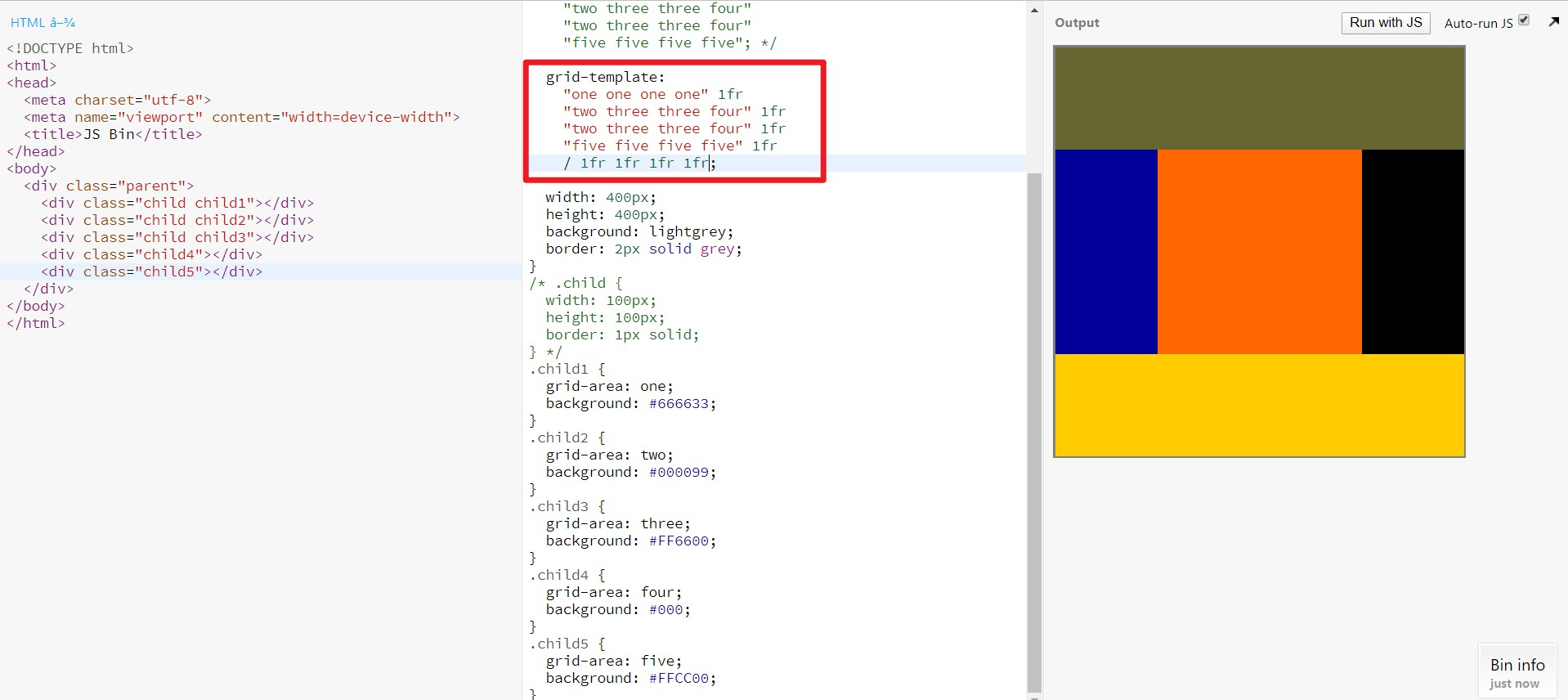Screen dimensions: 1568x700
Task: Click the 'background: #666633;' line
Action: 631,403
